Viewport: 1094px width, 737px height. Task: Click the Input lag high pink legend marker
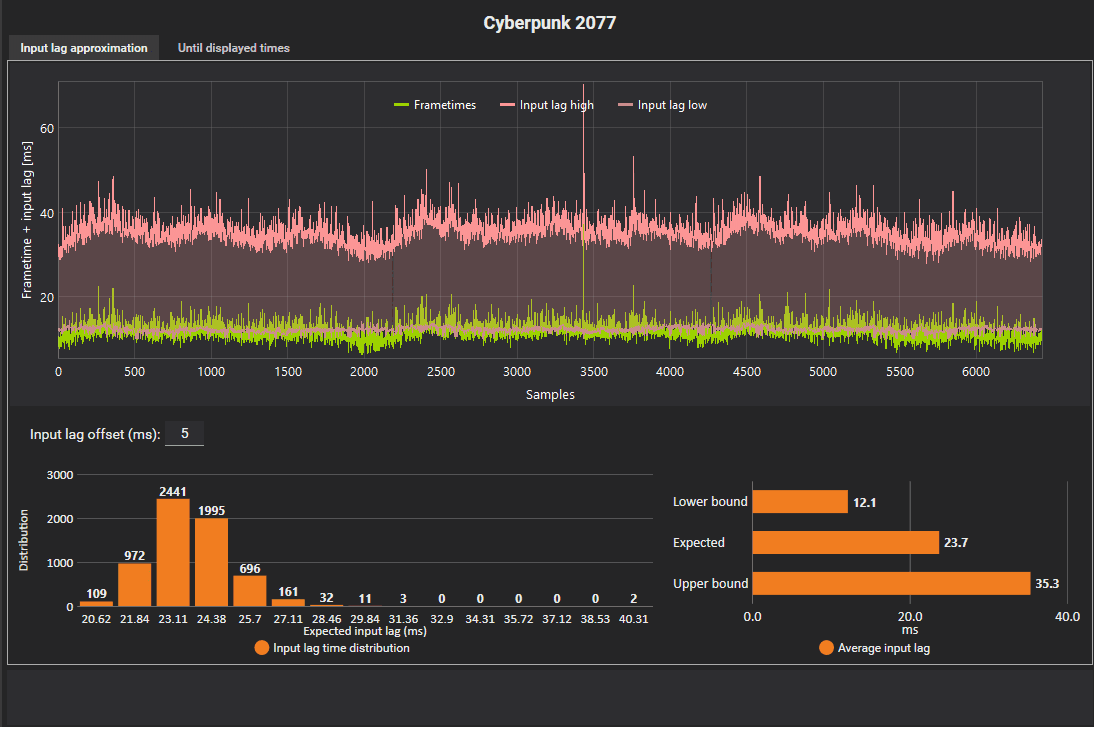point(508,104)
